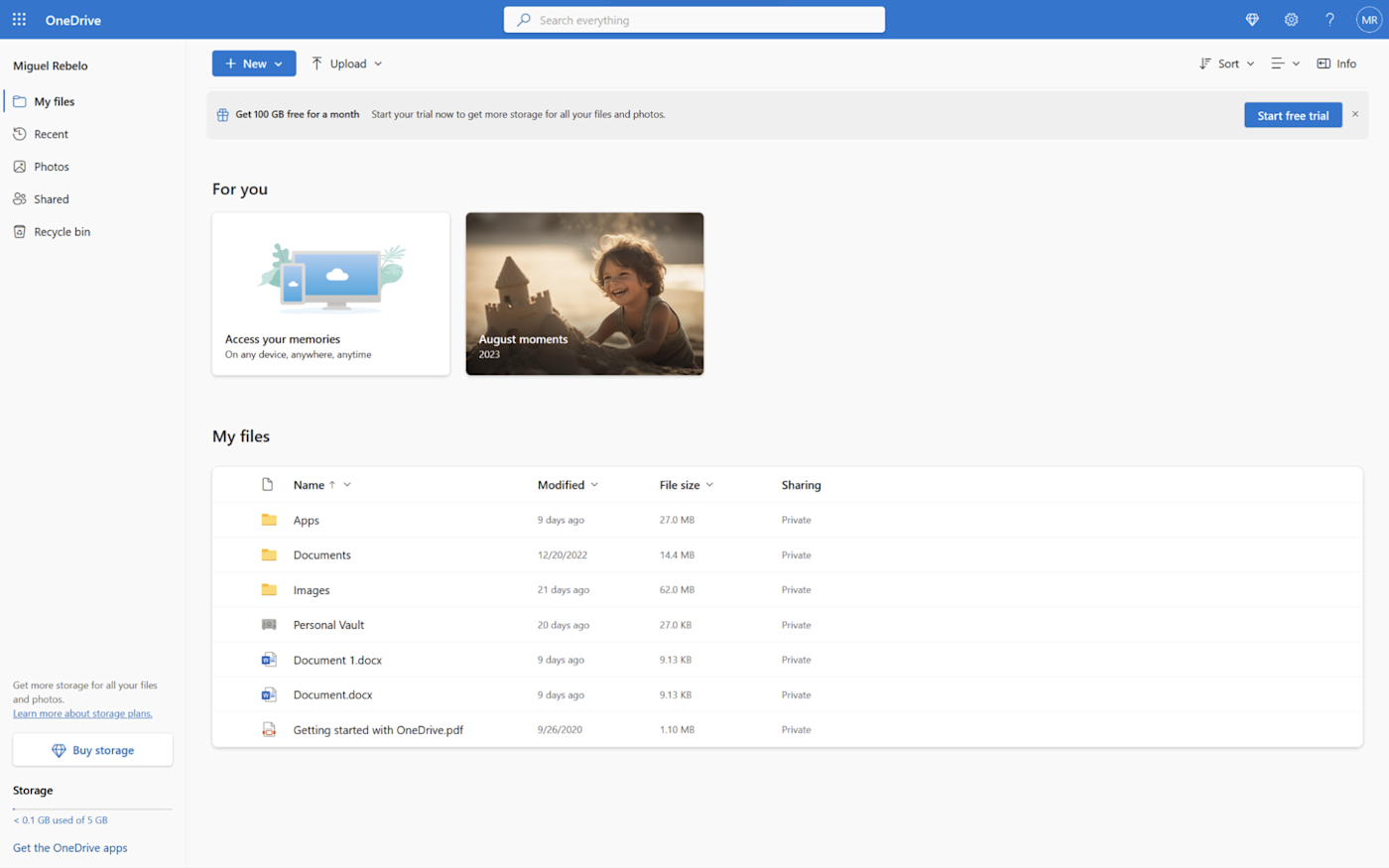
Task: Open the MR account profile avatar
Action: point(1369,20)
